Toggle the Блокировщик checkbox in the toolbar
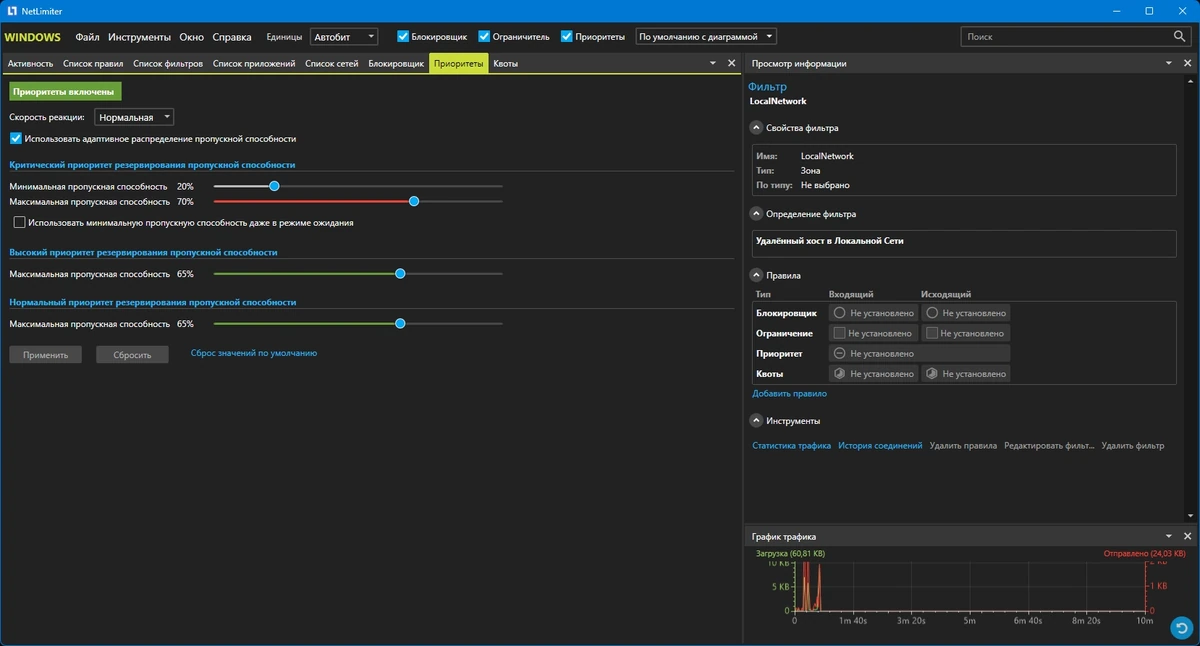This screenshot has width=1200, height=646. coord(403,36)
